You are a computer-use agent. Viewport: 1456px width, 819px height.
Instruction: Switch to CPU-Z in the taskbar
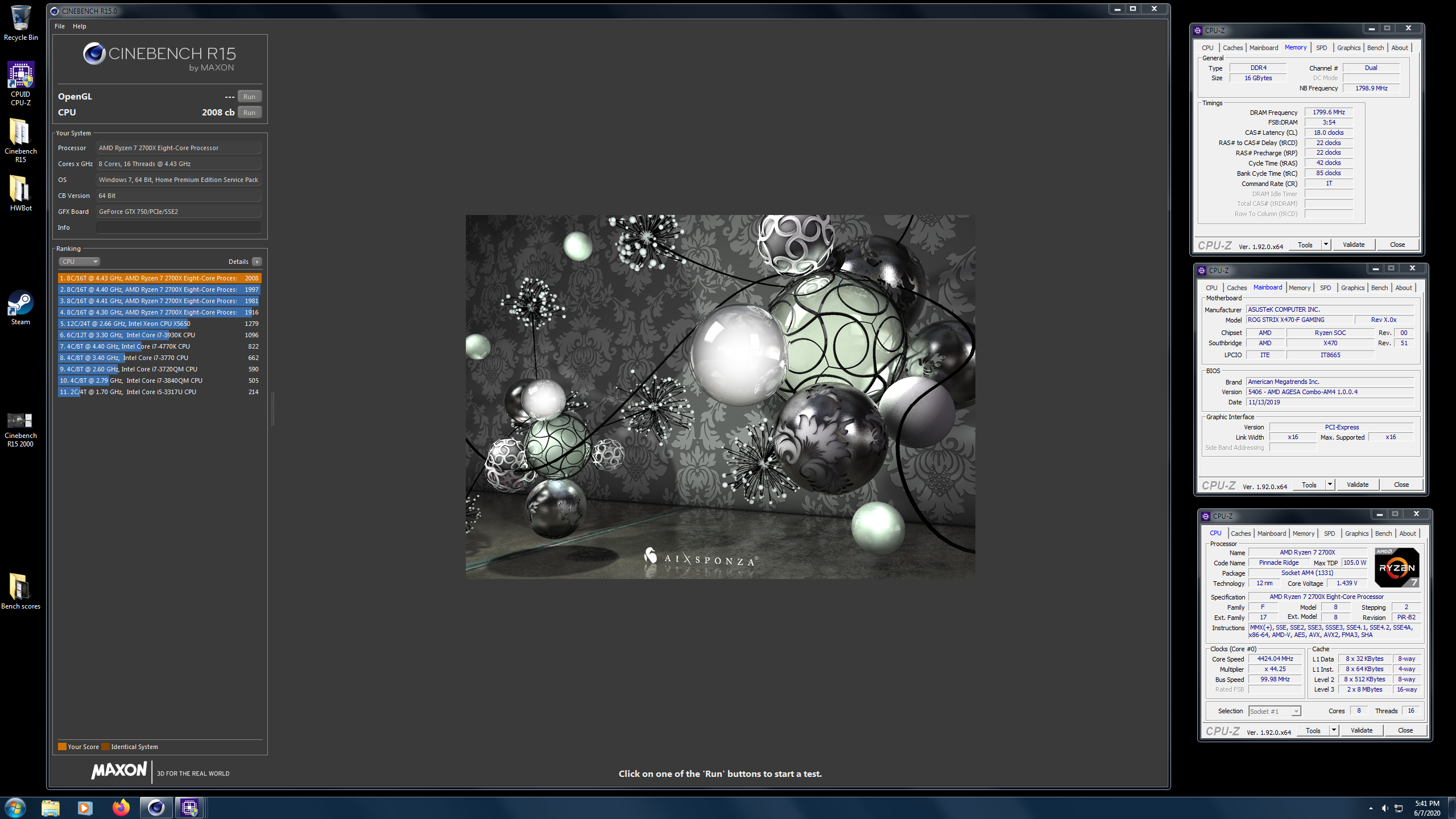pyautogui.click(x=189, y=808)
